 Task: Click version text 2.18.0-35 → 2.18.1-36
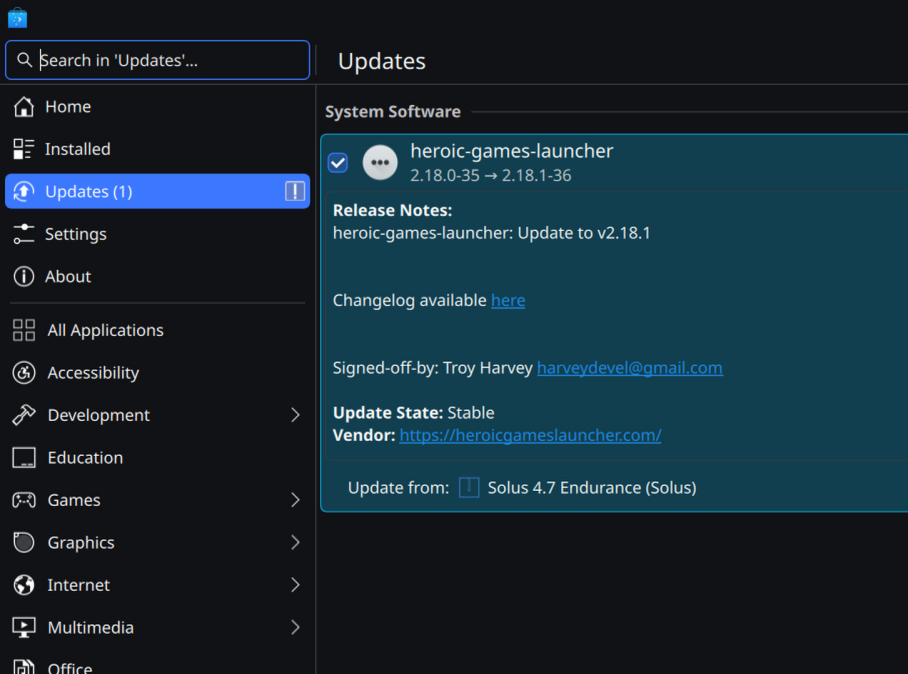[490, 175]
